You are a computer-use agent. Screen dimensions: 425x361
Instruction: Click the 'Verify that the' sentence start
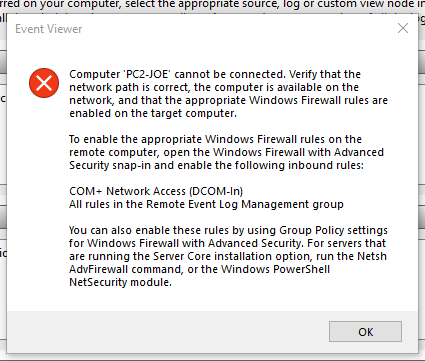(325, 74)
